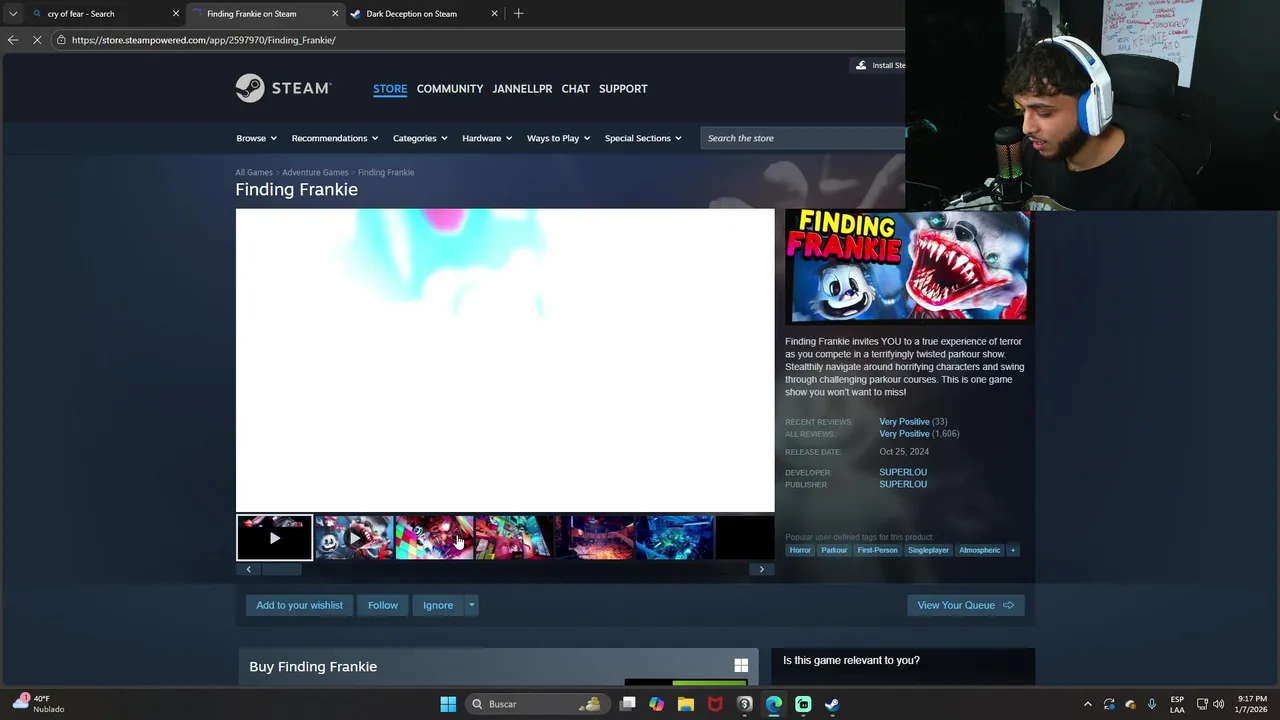The image size is (1280, 720).
Task: Click the Finding Frankie capsule image
Action: pos(907,266)
